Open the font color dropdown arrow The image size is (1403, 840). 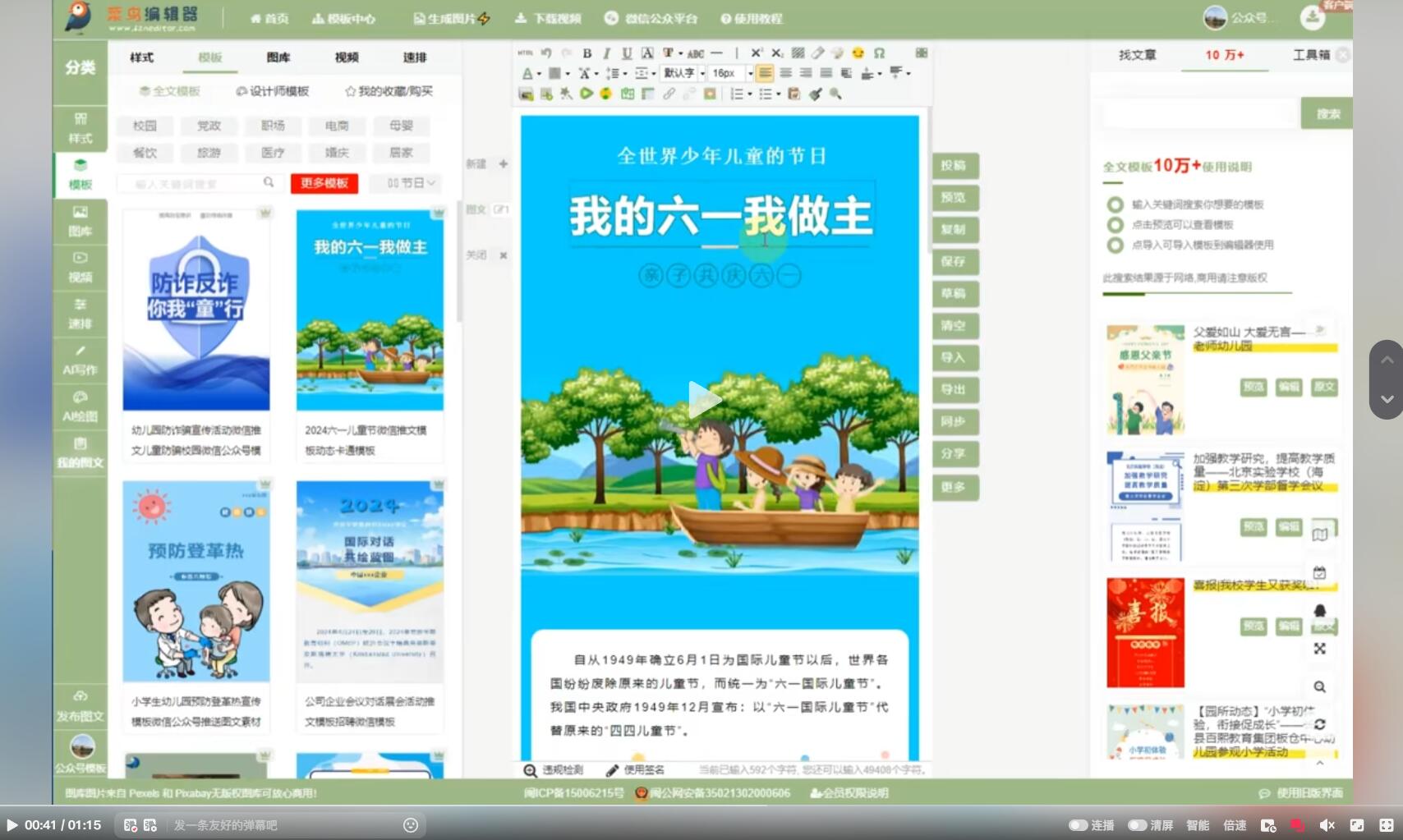(x=539, y=74)
